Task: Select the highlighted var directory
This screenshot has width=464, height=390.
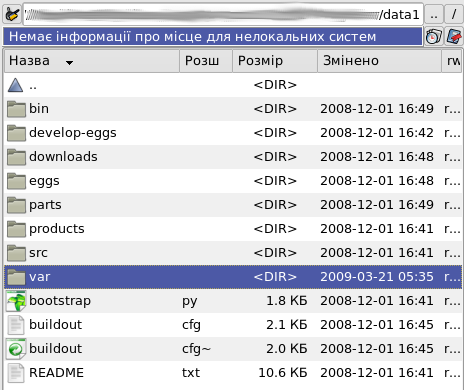Action: point(233,277)
